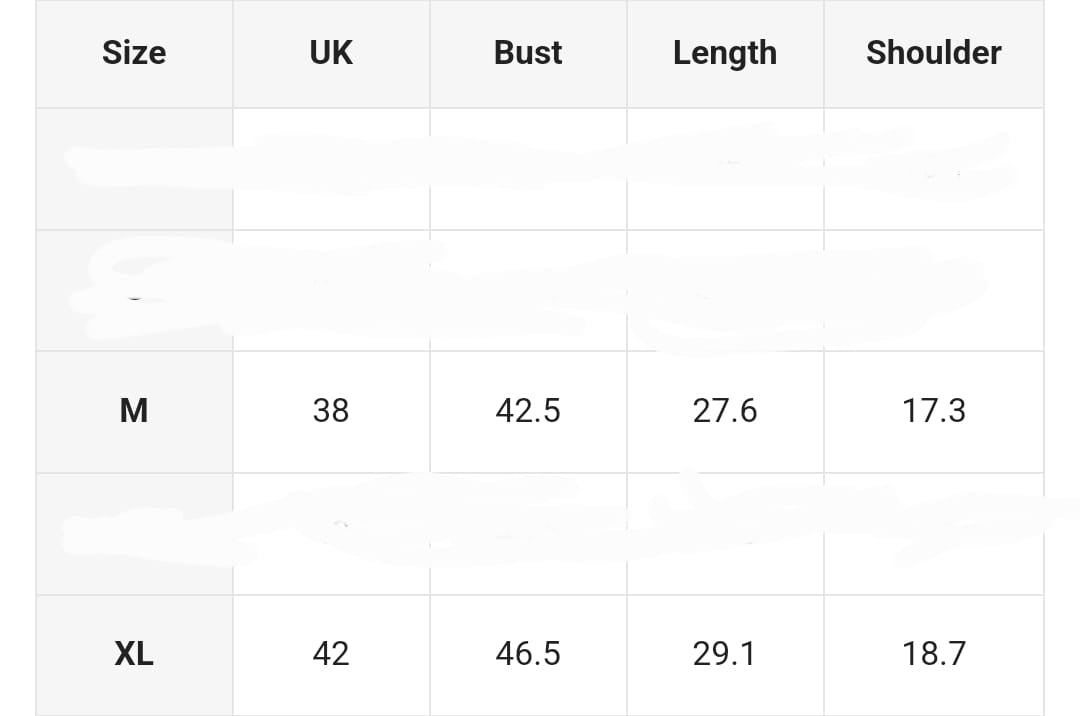Select length value 27.6
The height and width of the screenshot is (716, 1080).
(725, 411)
